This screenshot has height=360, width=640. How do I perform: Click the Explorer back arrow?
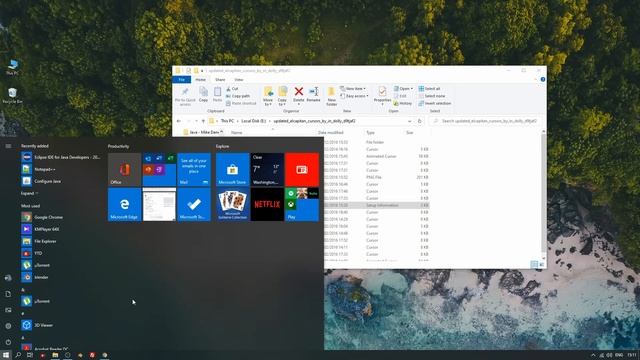(x=179, y=121)
